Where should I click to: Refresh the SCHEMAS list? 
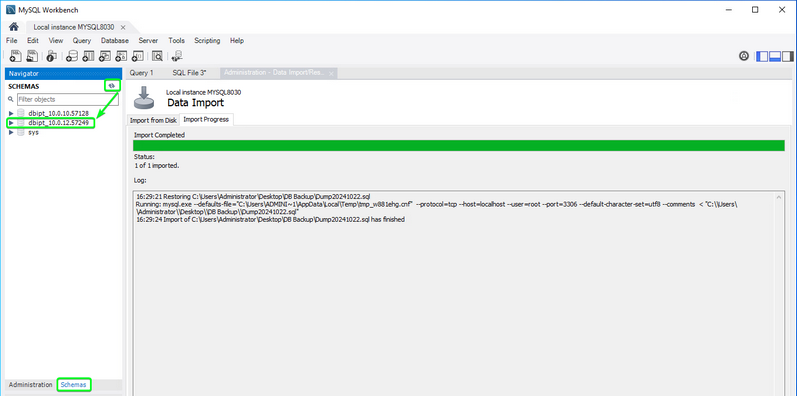pyautogui.click(x=112, y=86)
